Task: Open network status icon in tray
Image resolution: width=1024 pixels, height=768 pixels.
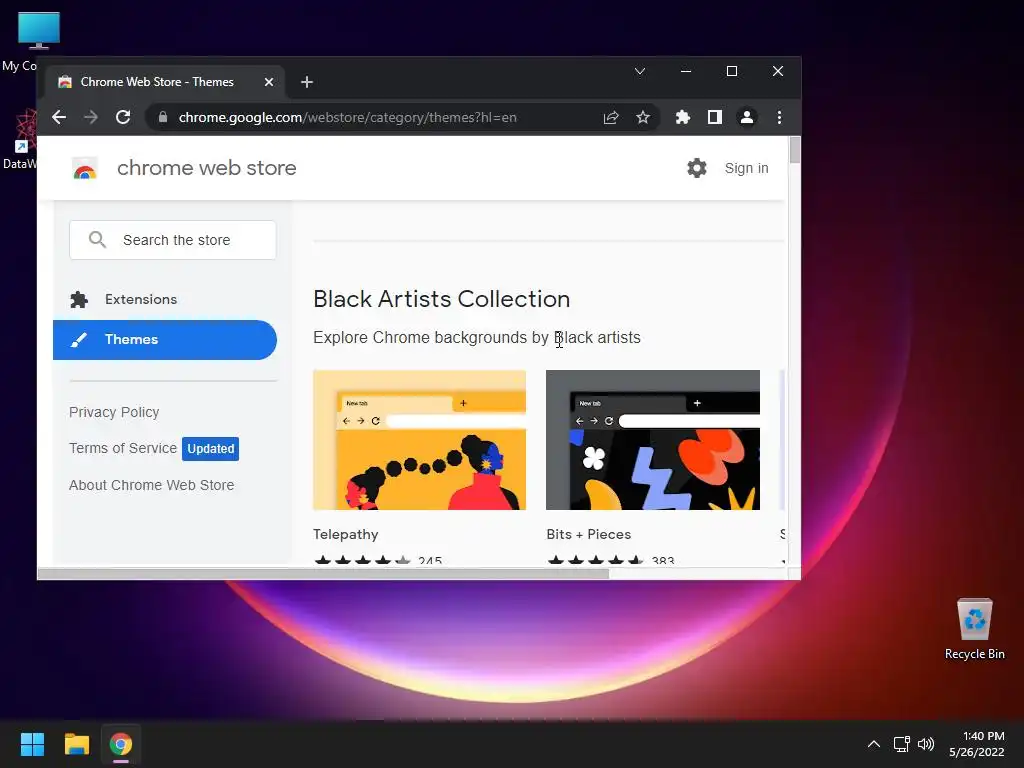Action: [902, 744]
